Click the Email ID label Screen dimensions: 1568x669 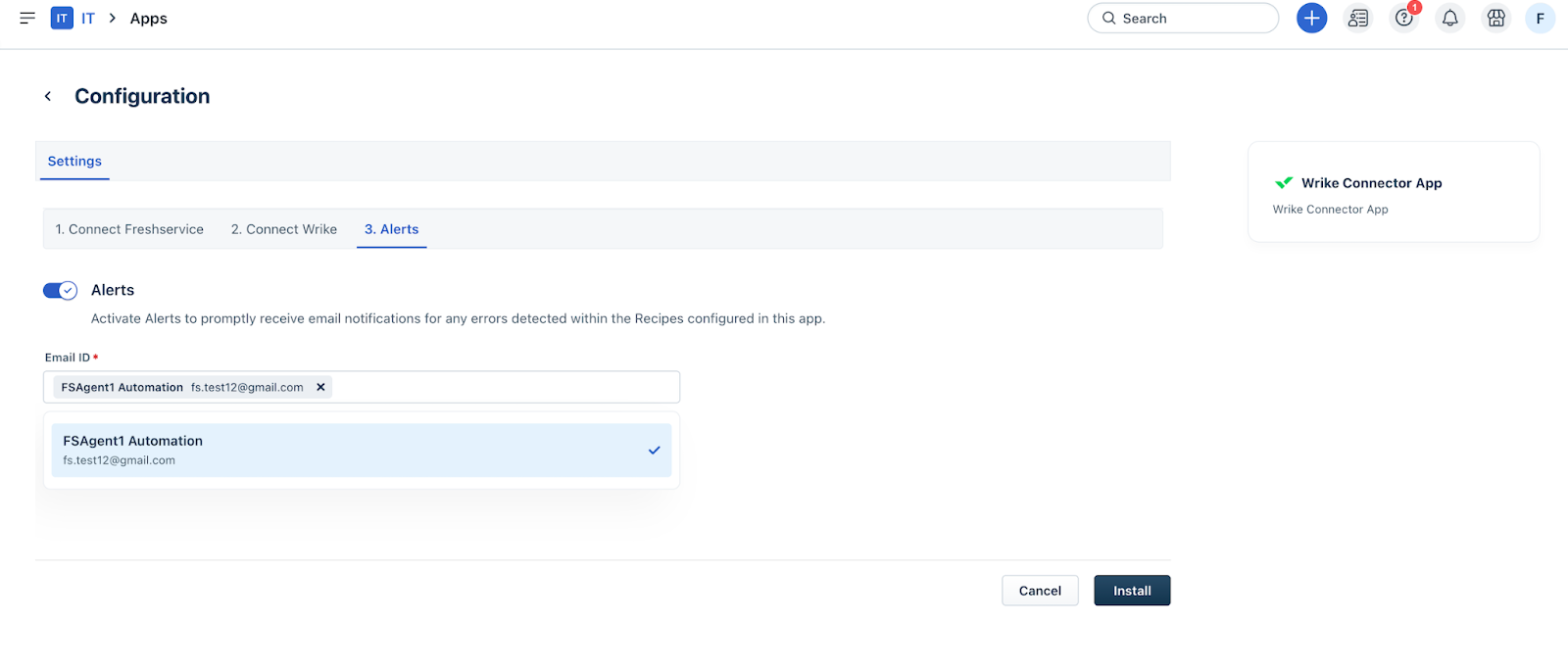[68, 358]
